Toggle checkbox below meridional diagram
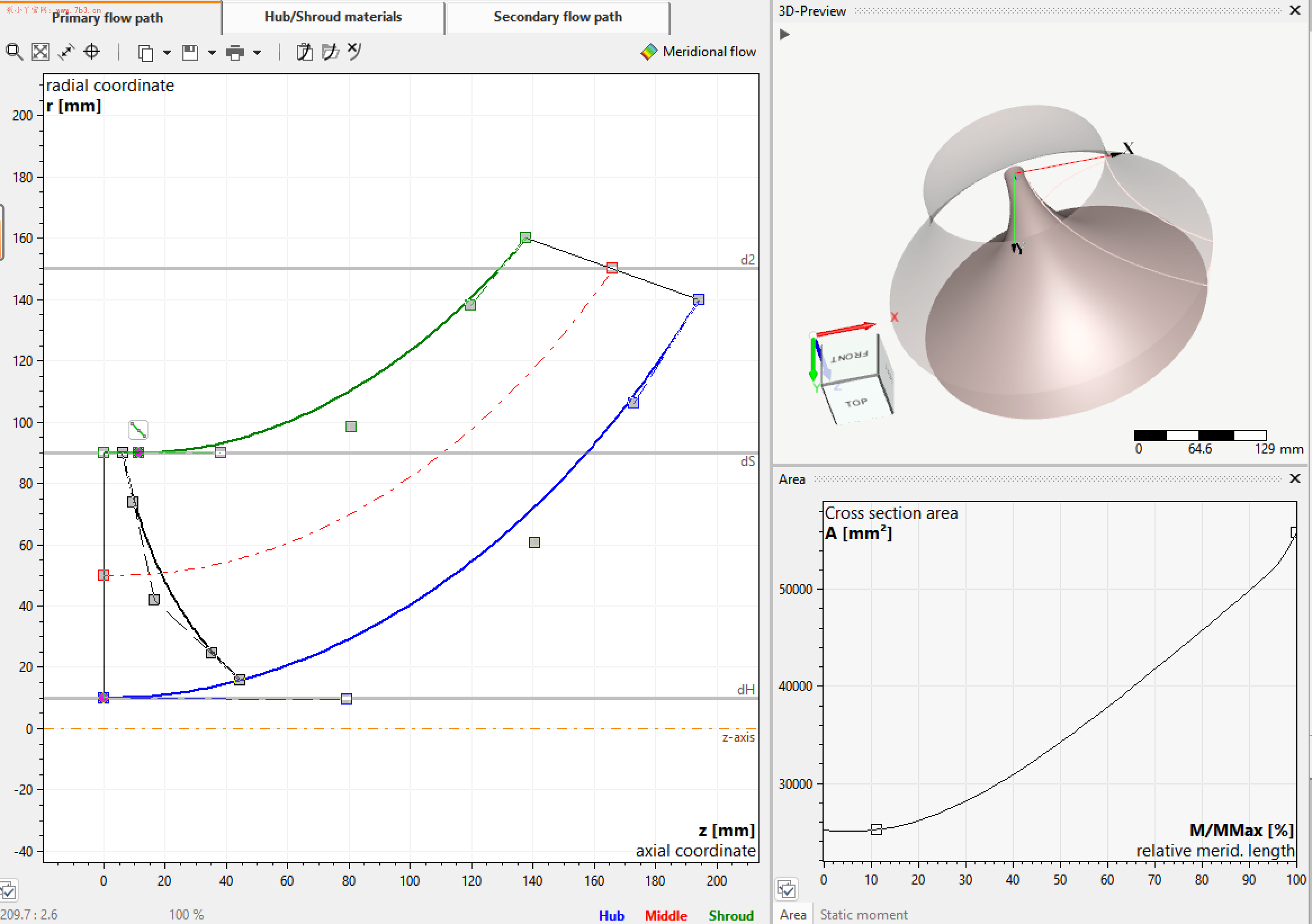Screen dimensions: 1312x924 8,890
